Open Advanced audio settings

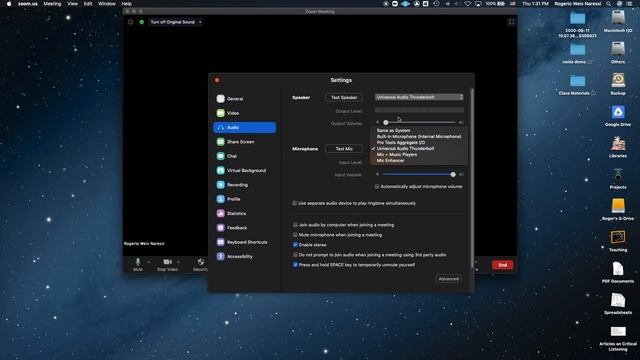click(449, 279)
